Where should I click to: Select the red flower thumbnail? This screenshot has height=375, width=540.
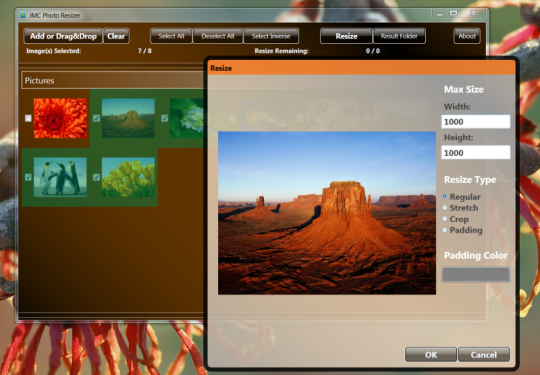point(60,118)
